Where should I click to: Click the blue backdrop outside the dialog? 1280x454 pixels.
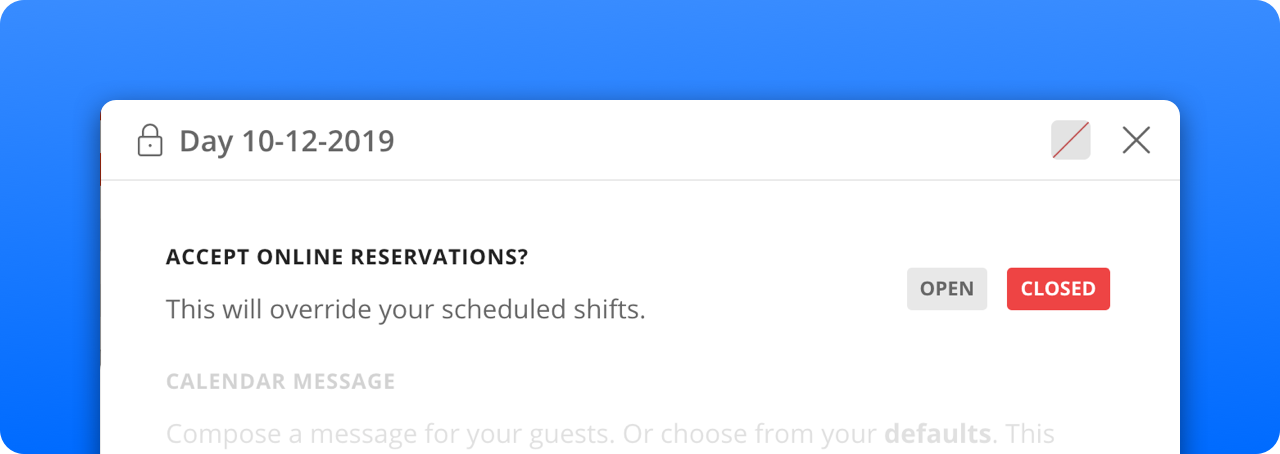[x=640, y=50]
